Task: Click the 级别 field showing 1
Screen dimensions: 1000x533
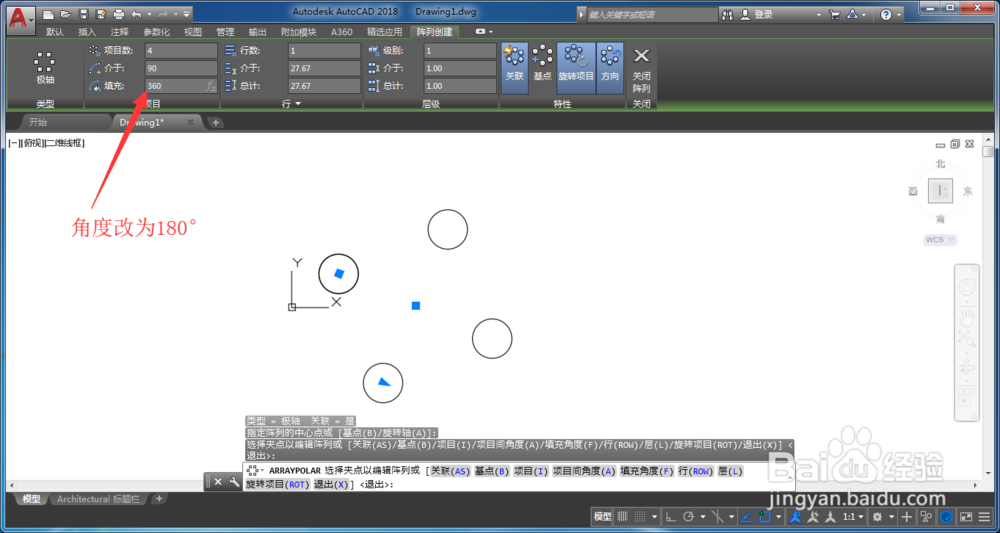Action: click(x=460, y=51)
